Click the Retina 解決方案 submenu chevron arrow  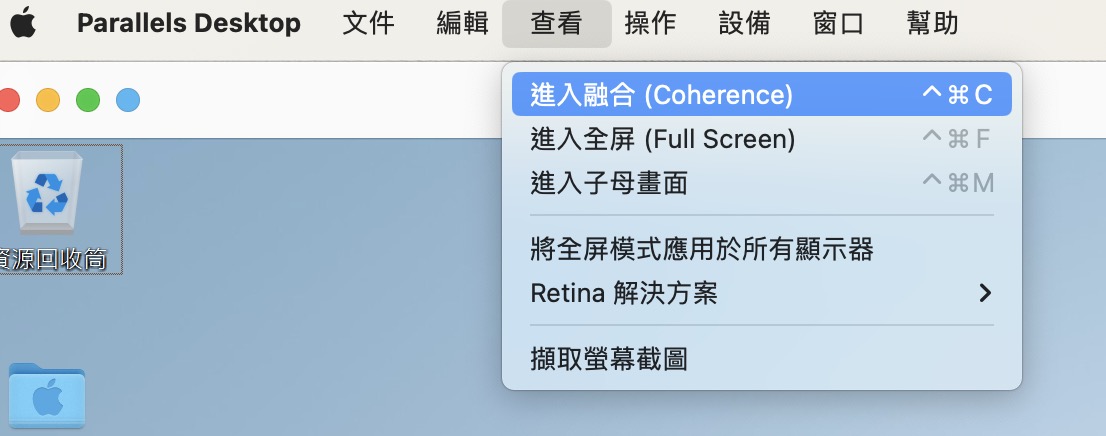tap(985, 293)
